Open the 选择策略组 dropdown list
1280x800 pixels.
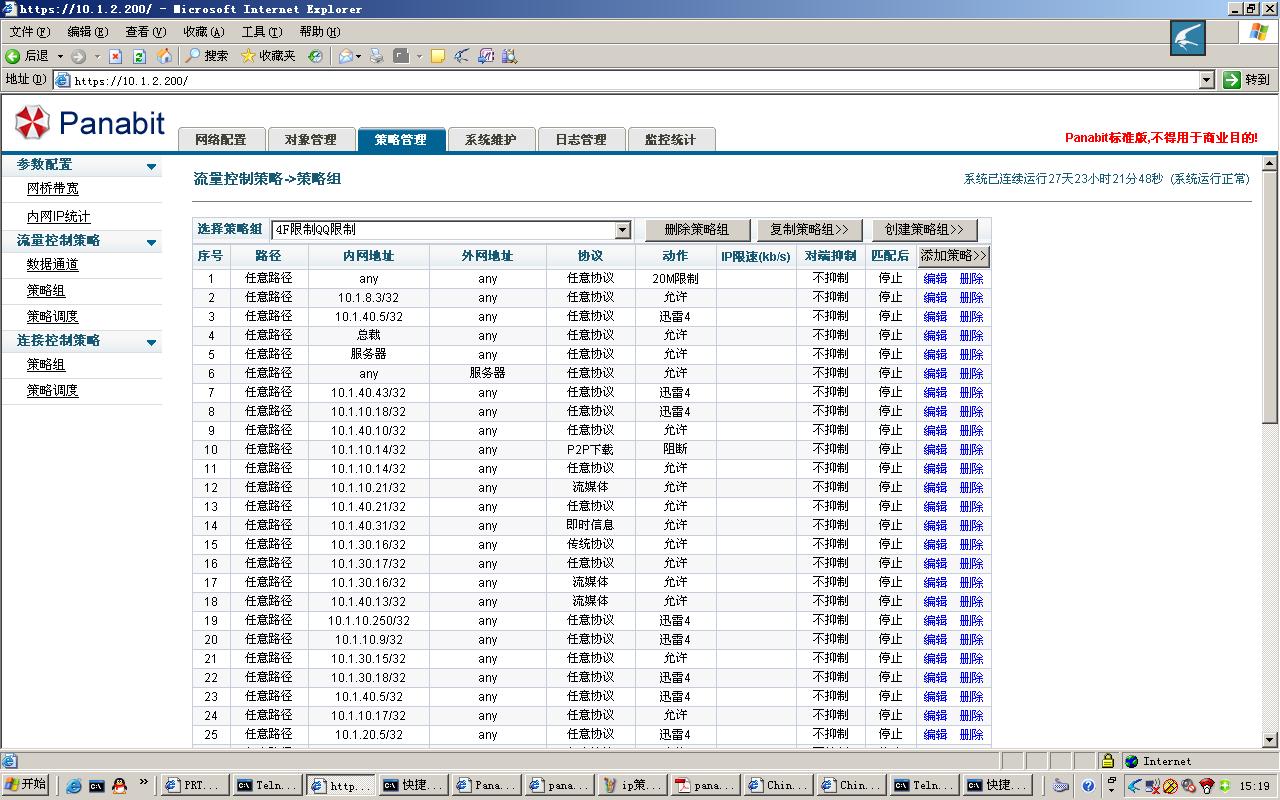(451, 230)
